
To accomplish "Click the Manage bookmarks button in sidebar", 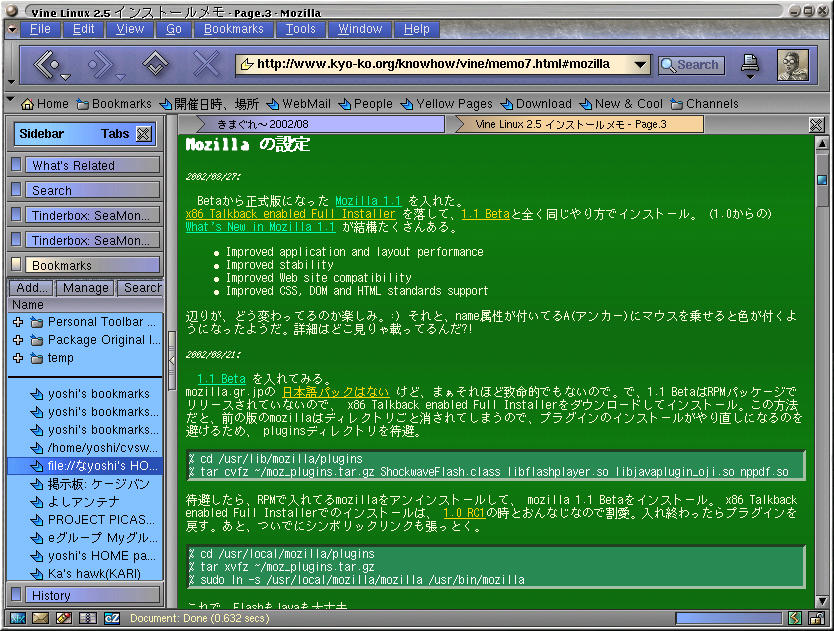I will pyautogui.click(x=85, y=288).
